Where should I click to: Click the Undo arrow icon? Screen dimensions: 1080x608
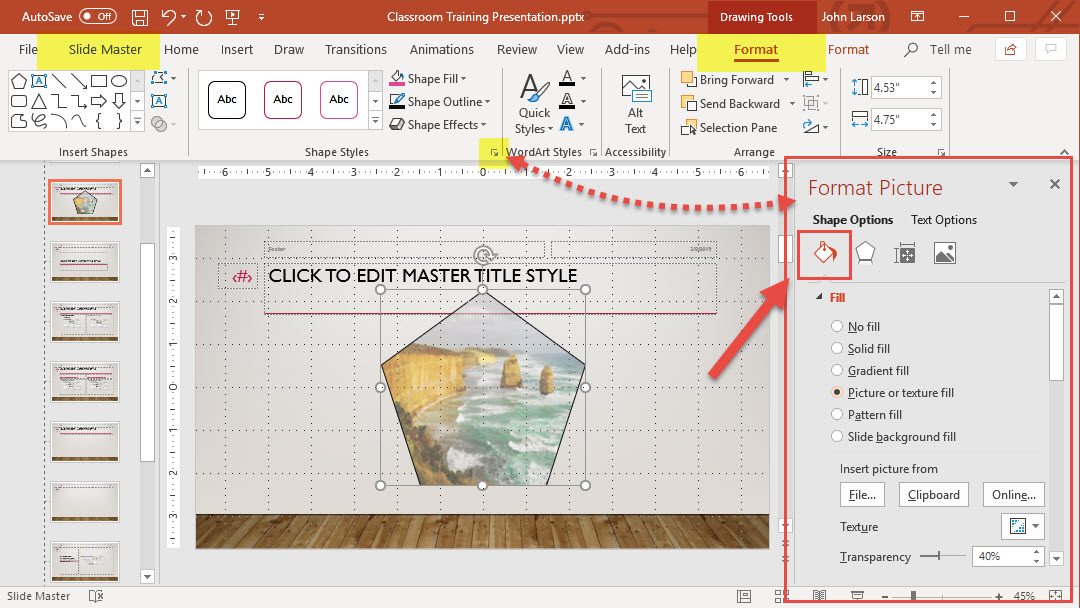(168, 17)
